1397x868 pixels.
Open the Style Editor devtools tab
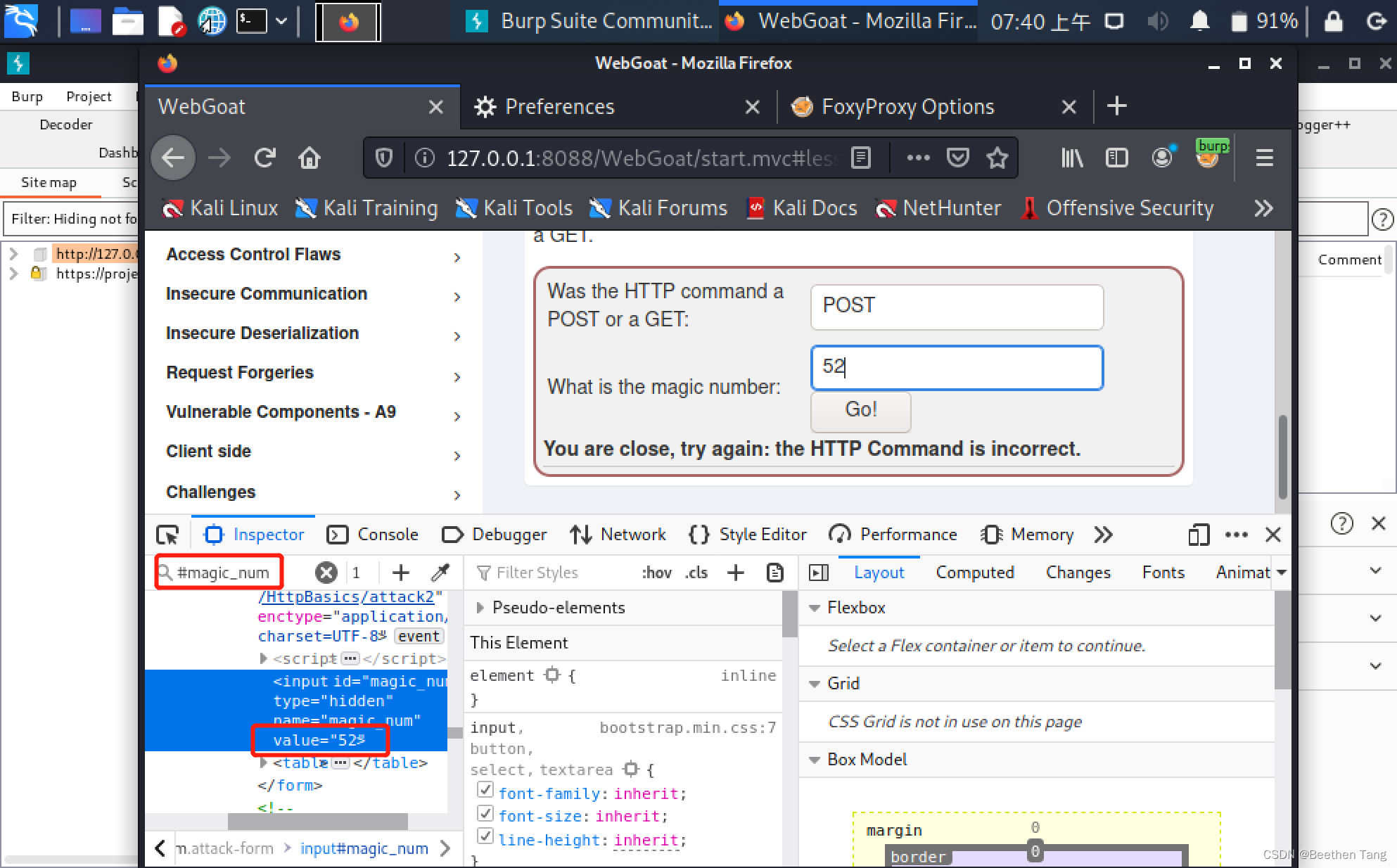pos(747,535)
